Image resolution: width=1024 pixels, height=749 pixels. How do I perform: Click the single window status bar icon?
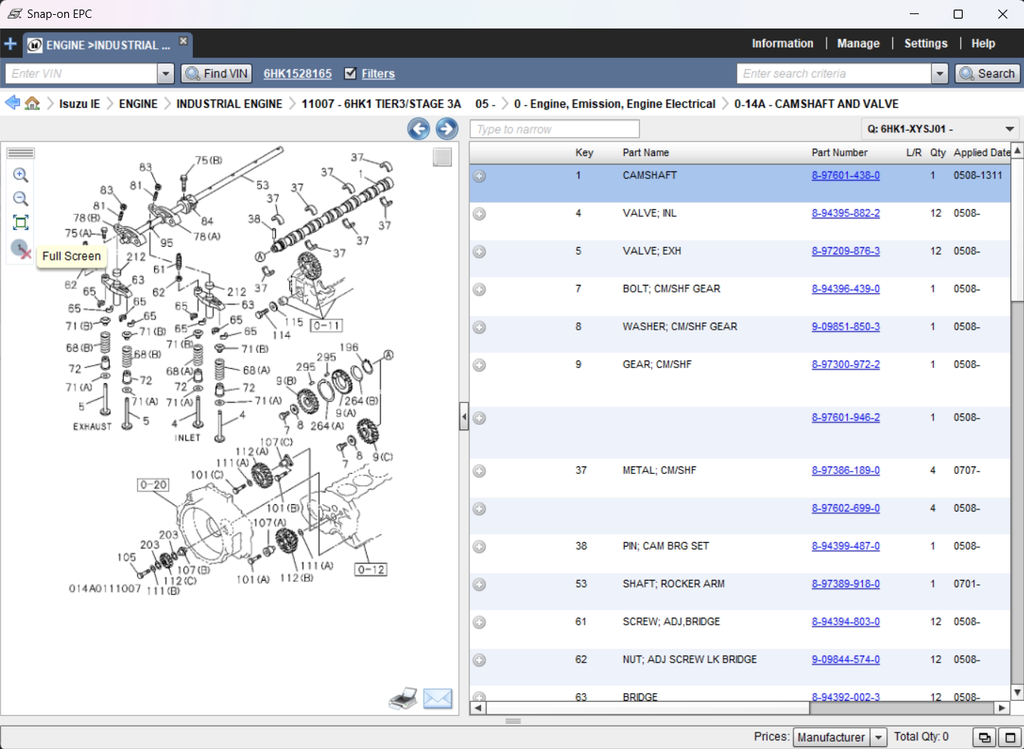coord(1010,737)
